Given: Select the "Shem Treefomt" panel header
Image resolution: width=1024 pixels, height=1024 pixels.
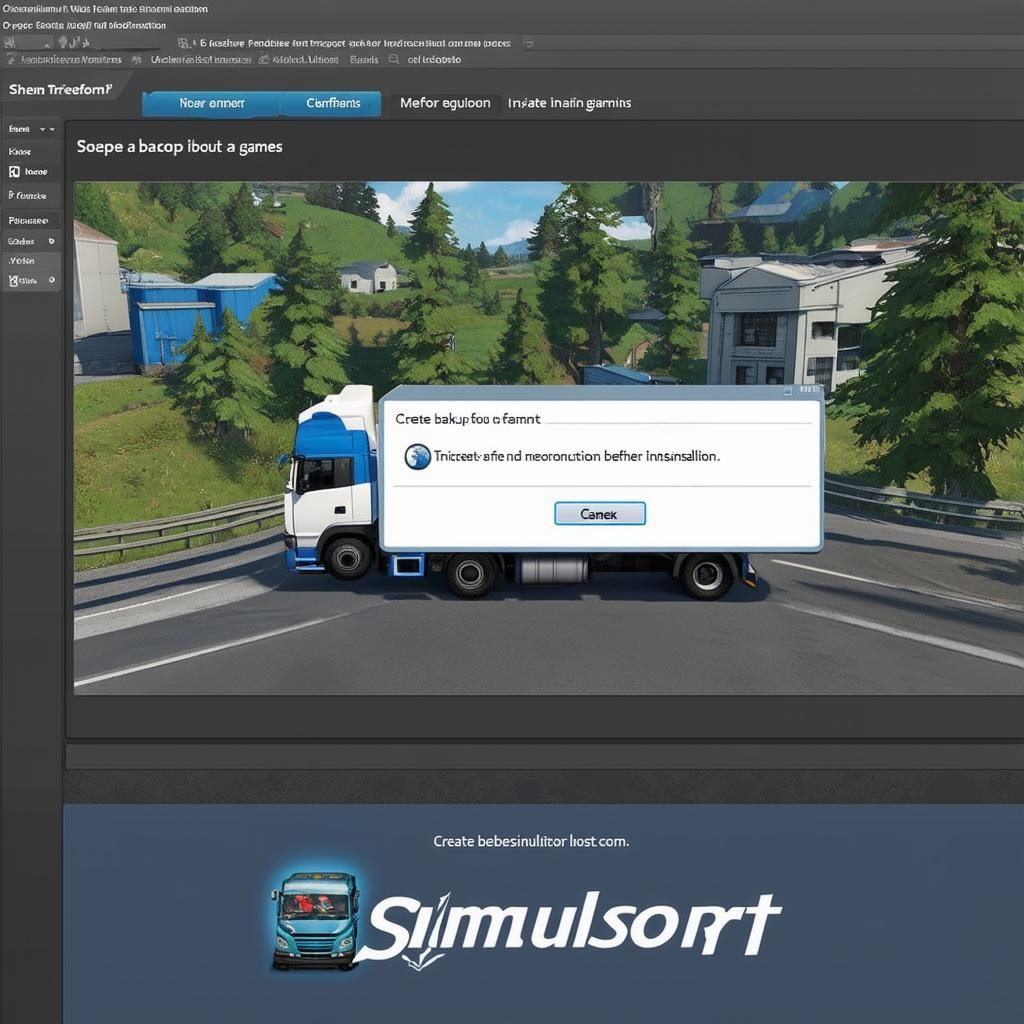Looking at the screenshot, I should click(x=58, y=90).
